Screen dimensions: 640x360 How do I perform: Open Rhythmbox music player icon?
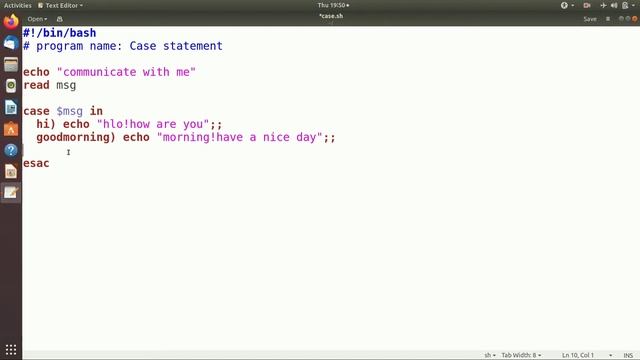point(11,86)
